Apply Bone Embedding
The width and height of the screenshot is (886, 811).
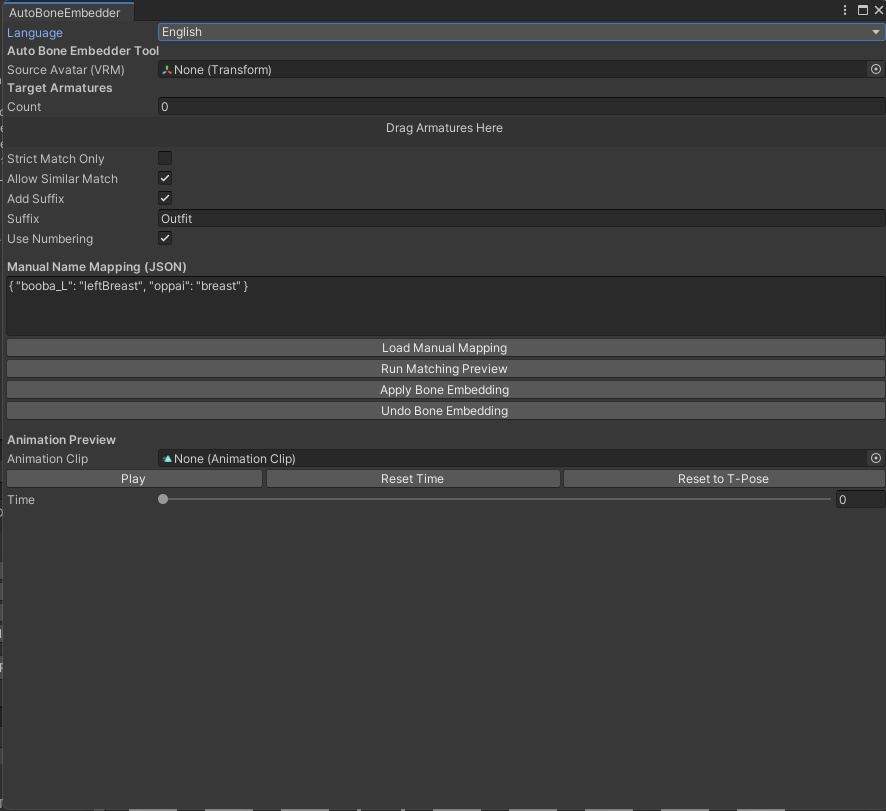[444, 389]
